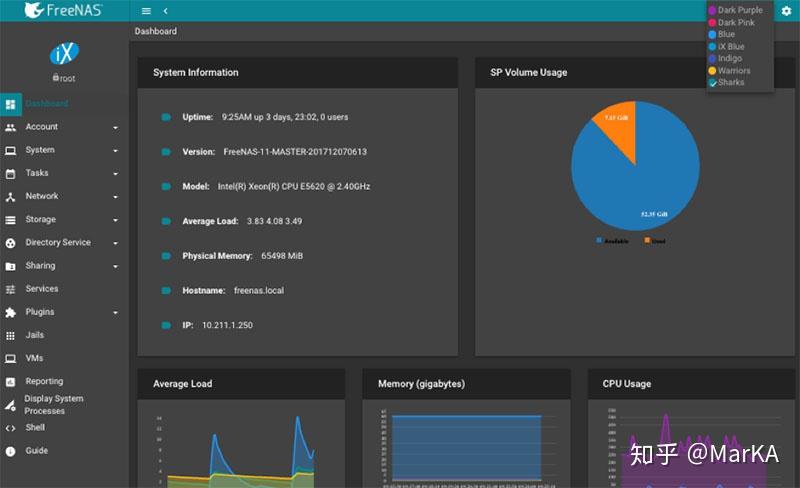Screen dimensions: 800x488
Task: Click the Guide info icon
Action: point(10,451)
